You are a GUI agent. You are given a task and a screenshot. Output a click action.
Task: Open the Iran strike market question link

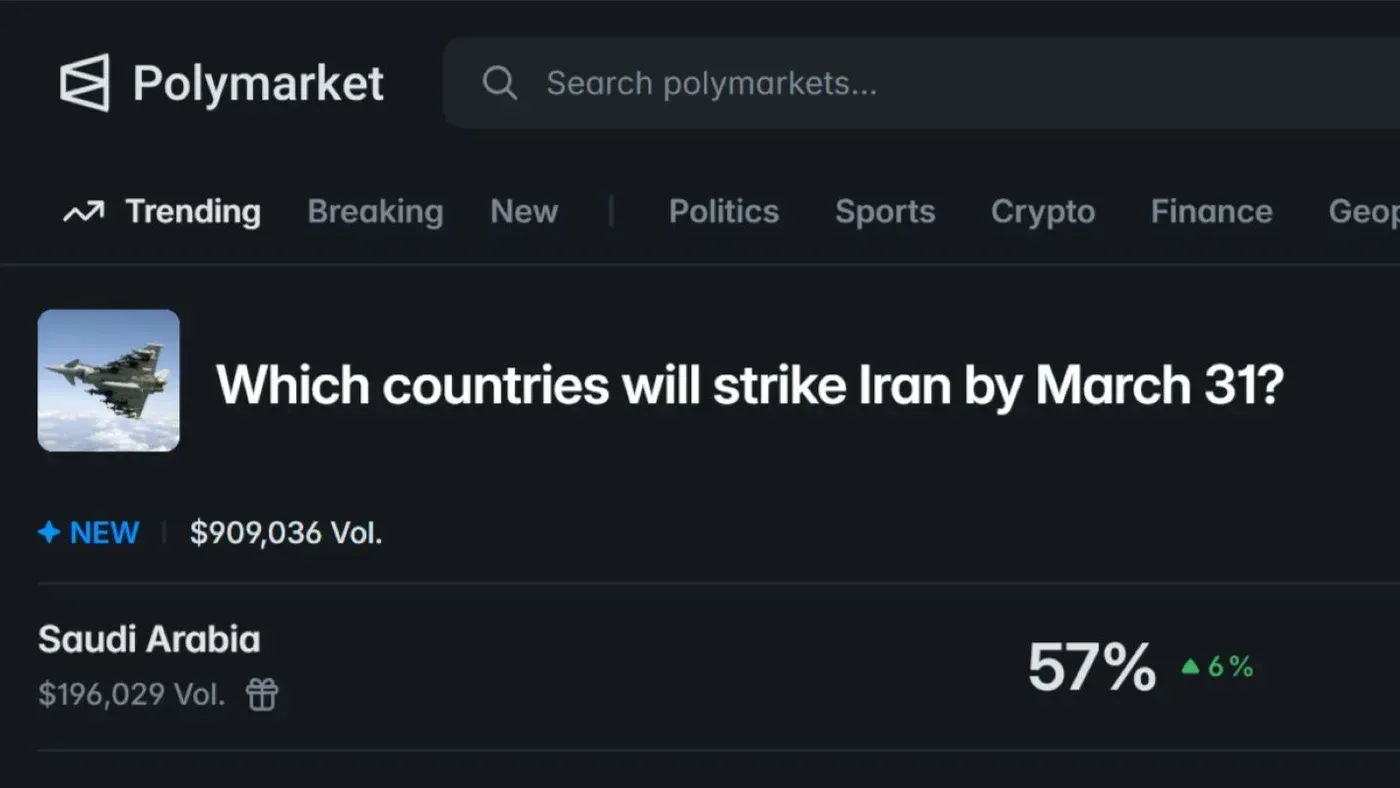pos(751,383)
